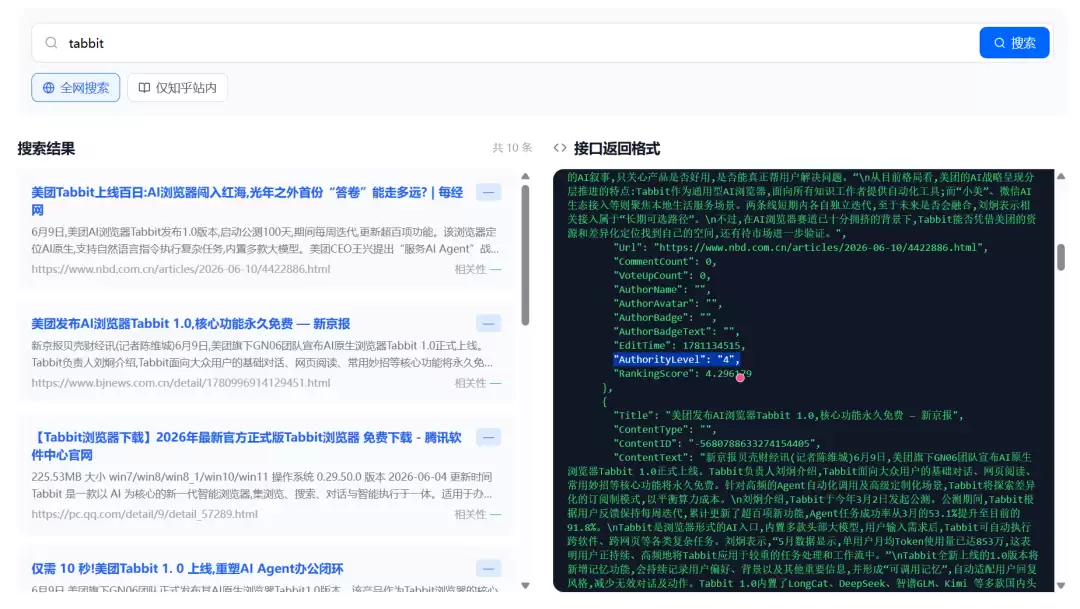Image resolution: width=1080 pixels, height=609 pixels.
Task: Click the dash badge on the 新京报 result
Action: 488,324
